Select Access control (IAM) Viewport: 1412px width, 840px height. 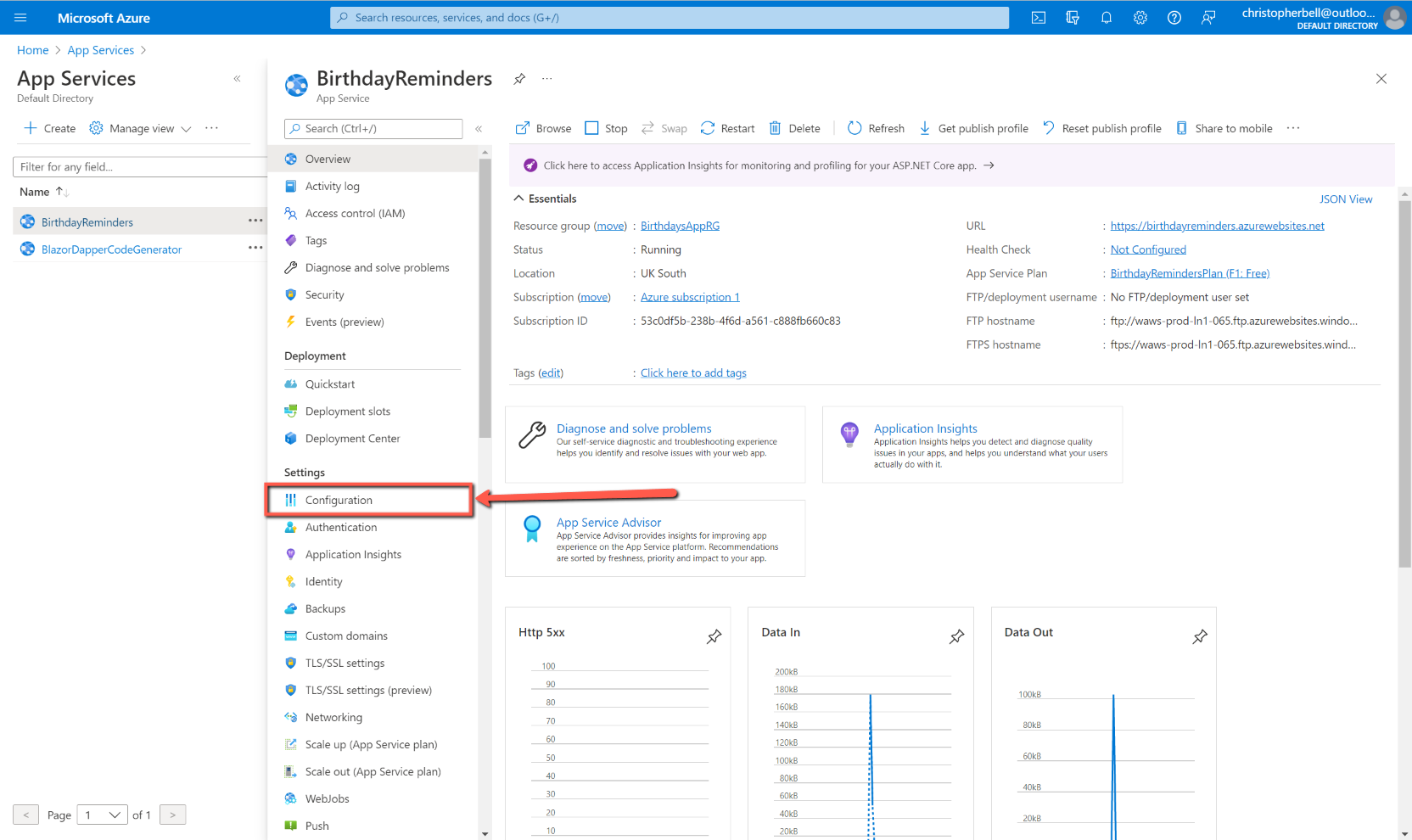point(356,213)
